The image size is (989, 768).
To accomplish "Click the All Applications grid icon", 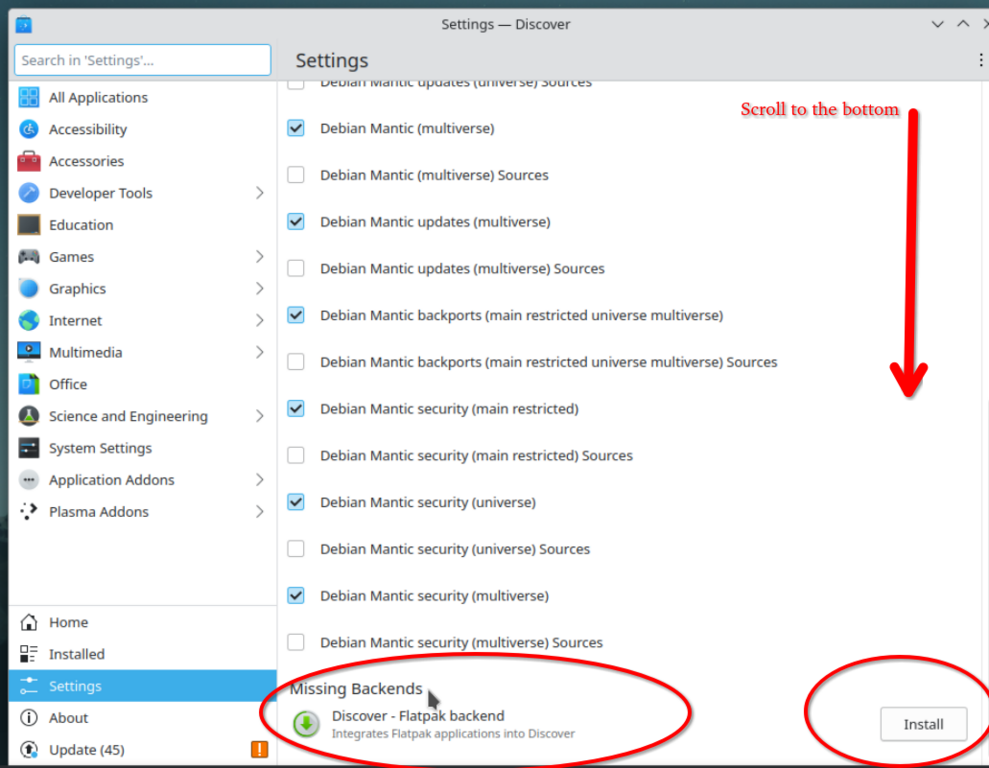I will click(x=29, y=97).
